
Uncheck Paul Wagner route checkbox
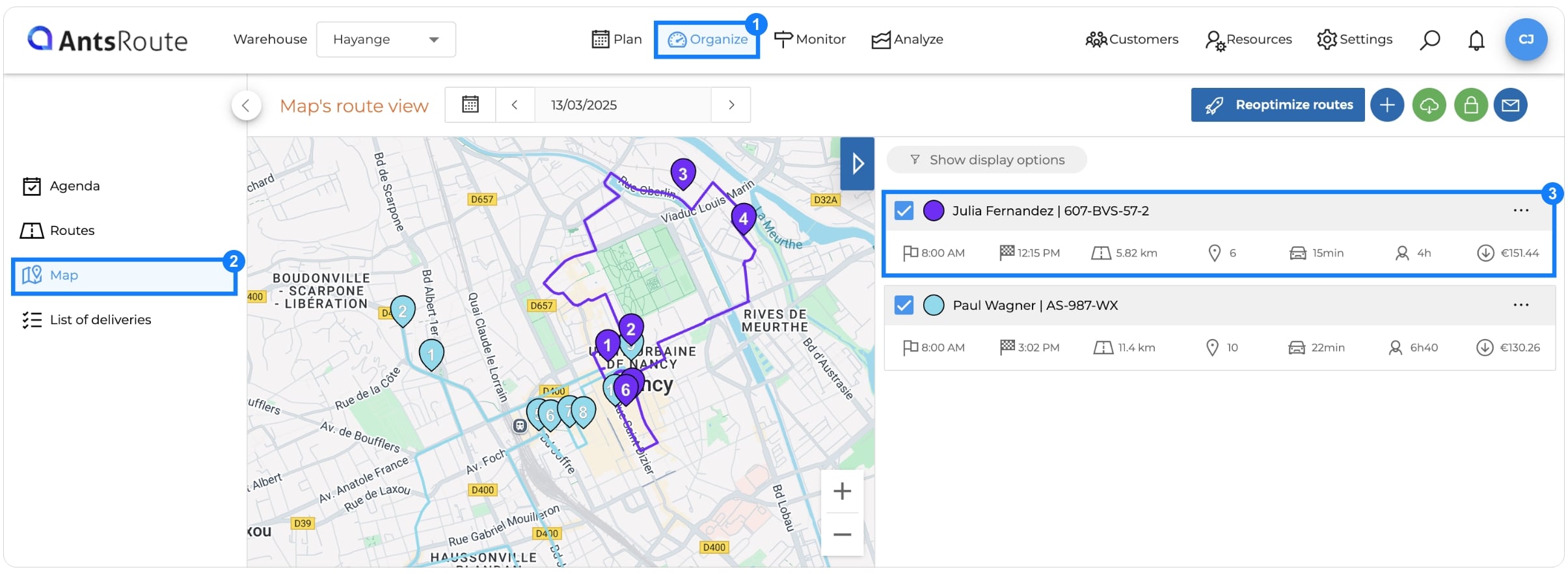click(x=904, y=305)
